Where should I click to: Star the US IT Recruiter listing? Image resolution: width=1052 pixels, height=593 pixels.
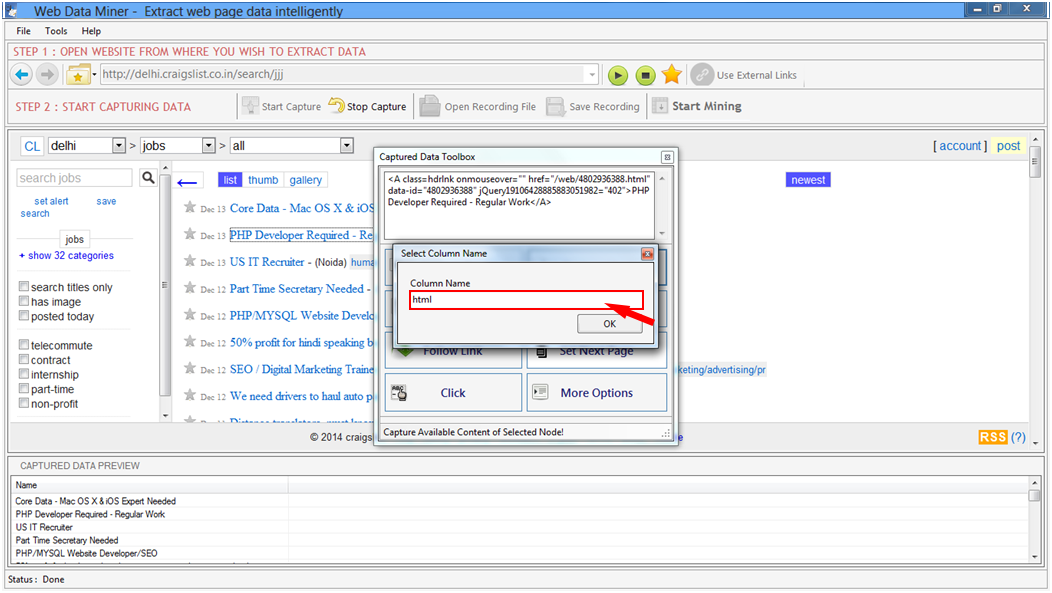click(191, 261)
